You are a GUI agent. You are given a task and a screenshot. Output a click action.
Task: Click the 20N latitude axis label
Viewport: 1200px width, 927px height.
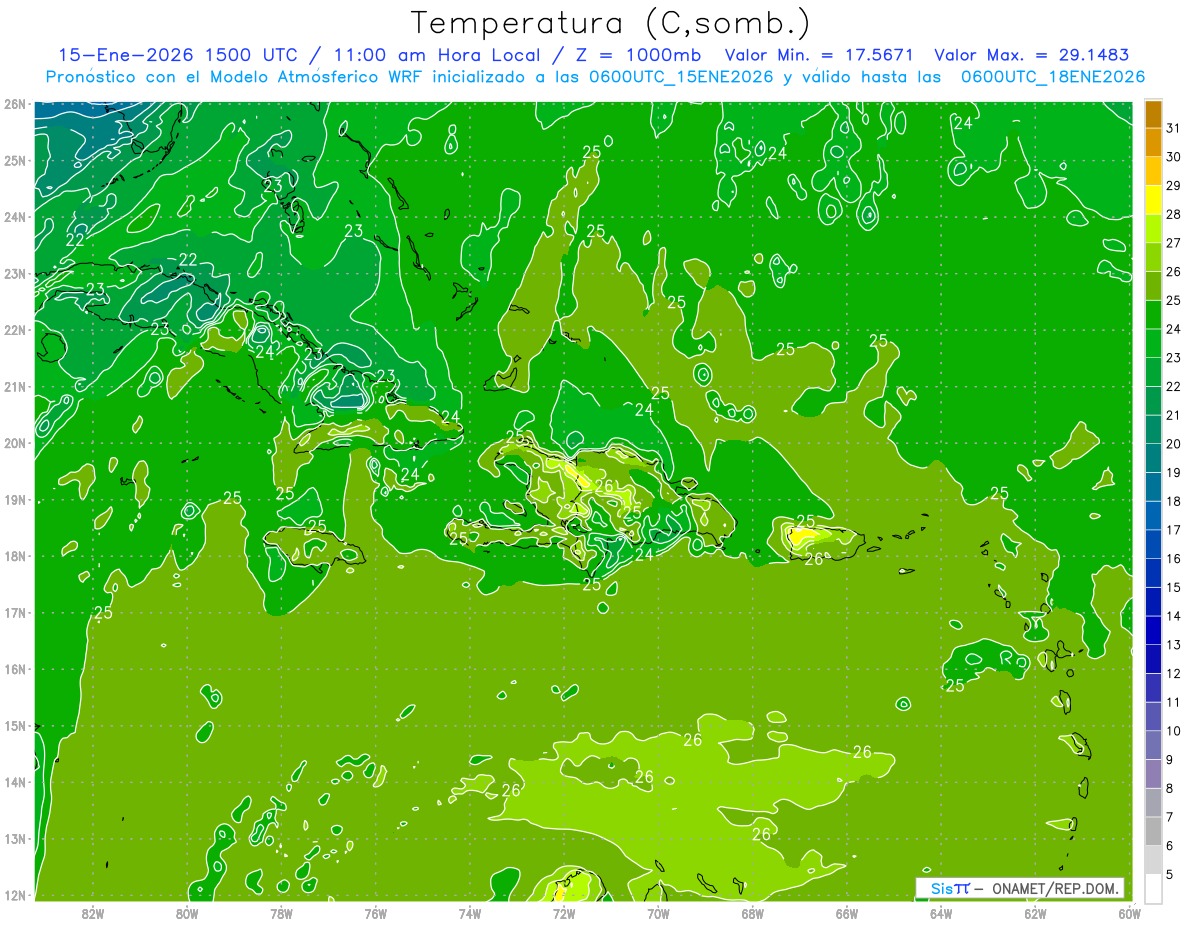click(14, 443)
